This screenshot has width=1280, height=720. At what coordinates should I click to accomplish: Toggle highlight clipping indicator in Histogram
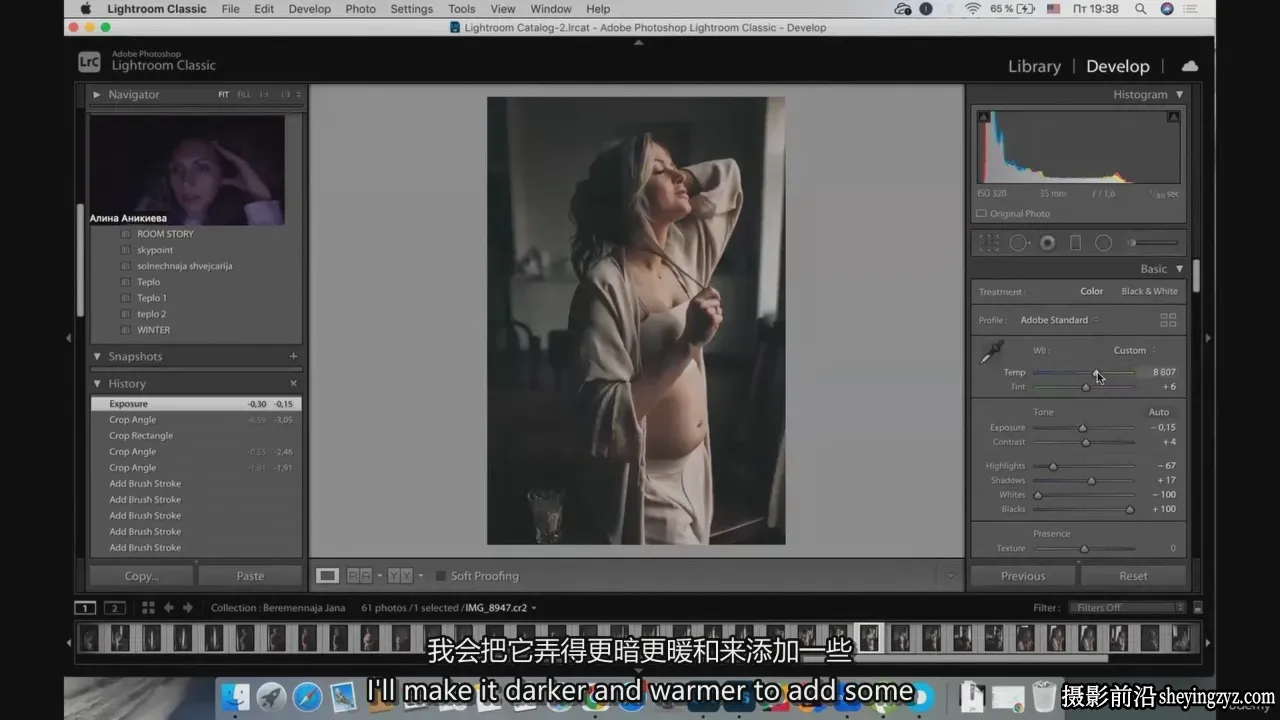(x=1174, y=117)
